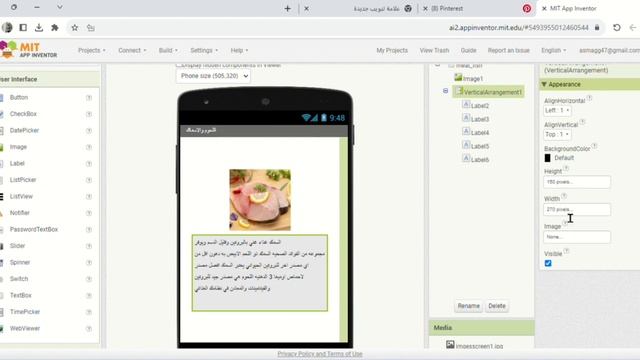
Task: Open help for the ListView component
Action: pyautogui.click(x=89, y=196)
